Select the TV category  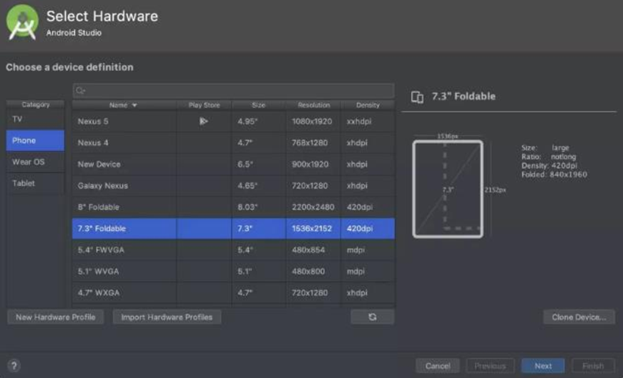[x=35, y=119]
